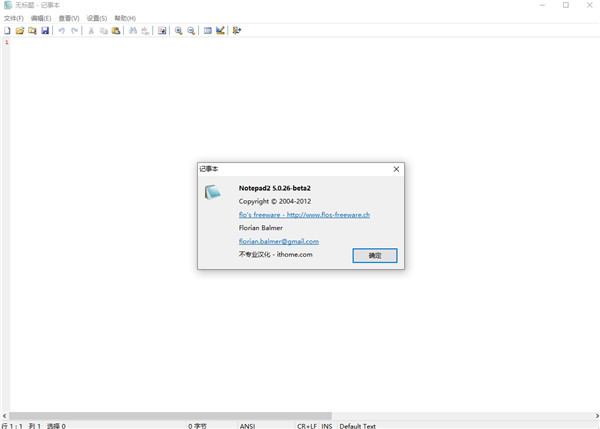
Task: Click the Find binoculars icon
Action: click(133, 31)
